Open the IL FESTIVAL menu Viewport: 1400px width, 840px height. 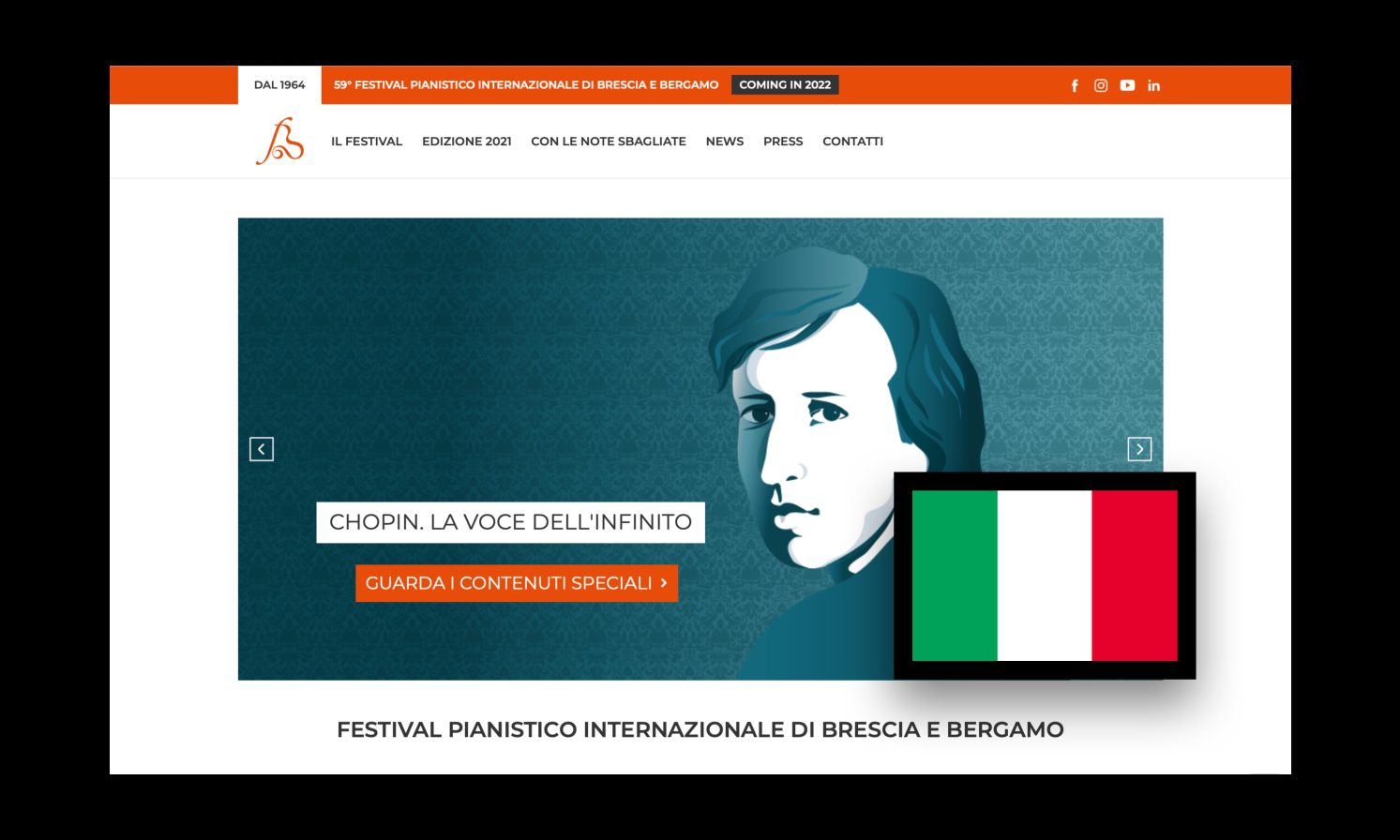click(367, 142)
